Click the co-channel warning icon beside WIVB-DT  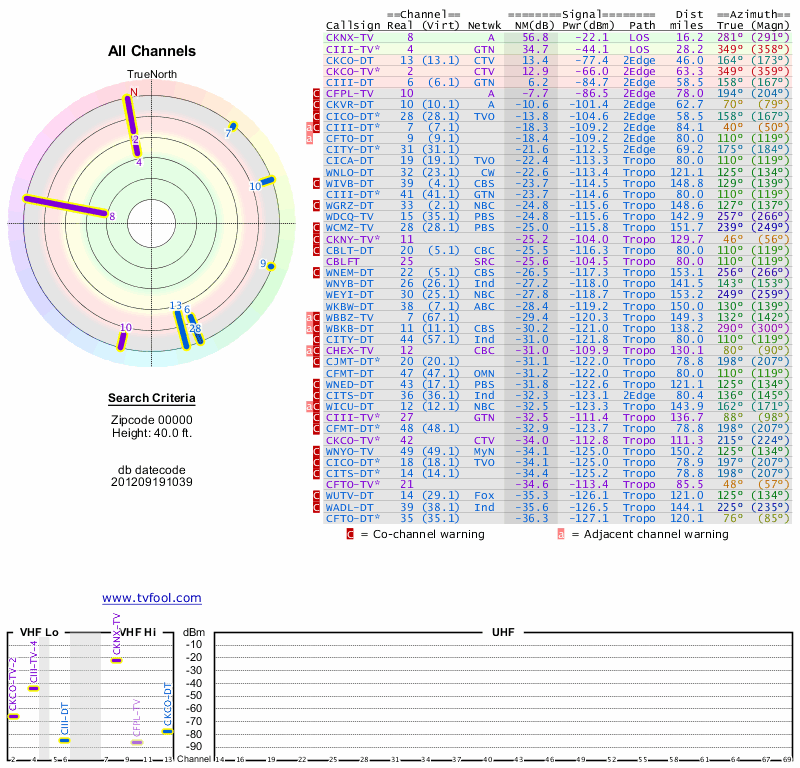click(317, 183)
